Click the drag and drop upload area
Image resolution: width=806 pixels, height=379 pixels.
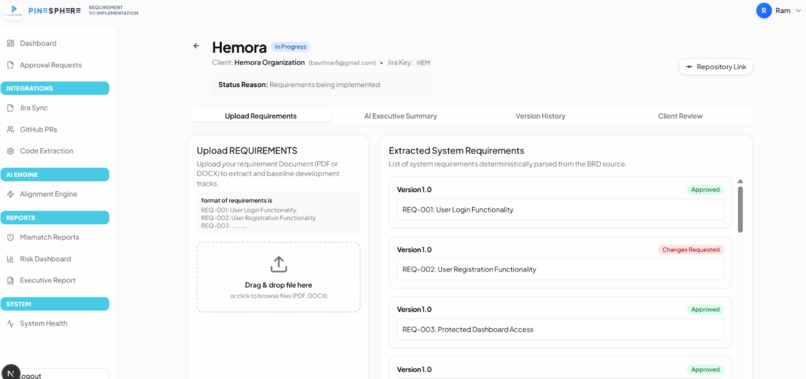pyautogui.click(x=278, y=277)
